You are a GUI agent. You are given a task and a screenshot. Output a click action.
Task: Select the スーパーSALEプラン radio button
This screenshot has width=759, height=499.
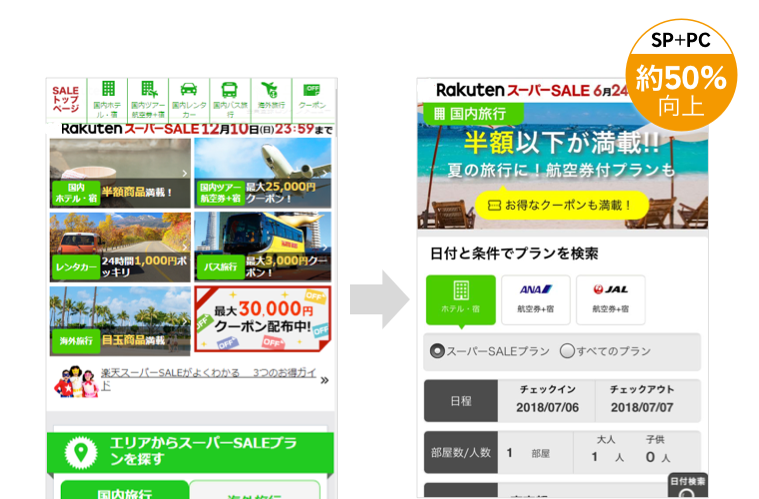[x=437, y=351]
